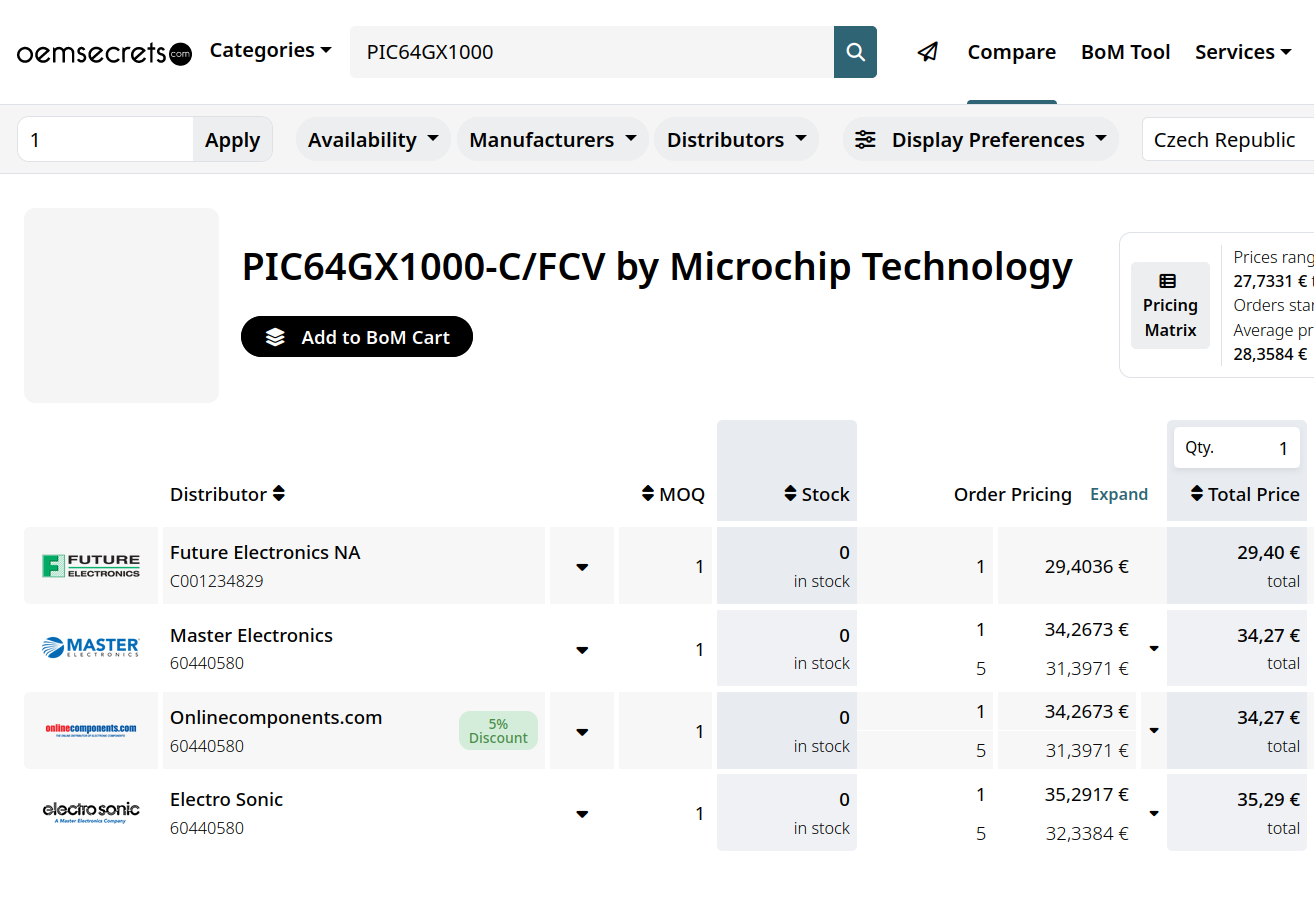The height and width of the screenshot is (920, 1314).
Task: Expand Future Electronics NA row details
Action: point(582,567)
